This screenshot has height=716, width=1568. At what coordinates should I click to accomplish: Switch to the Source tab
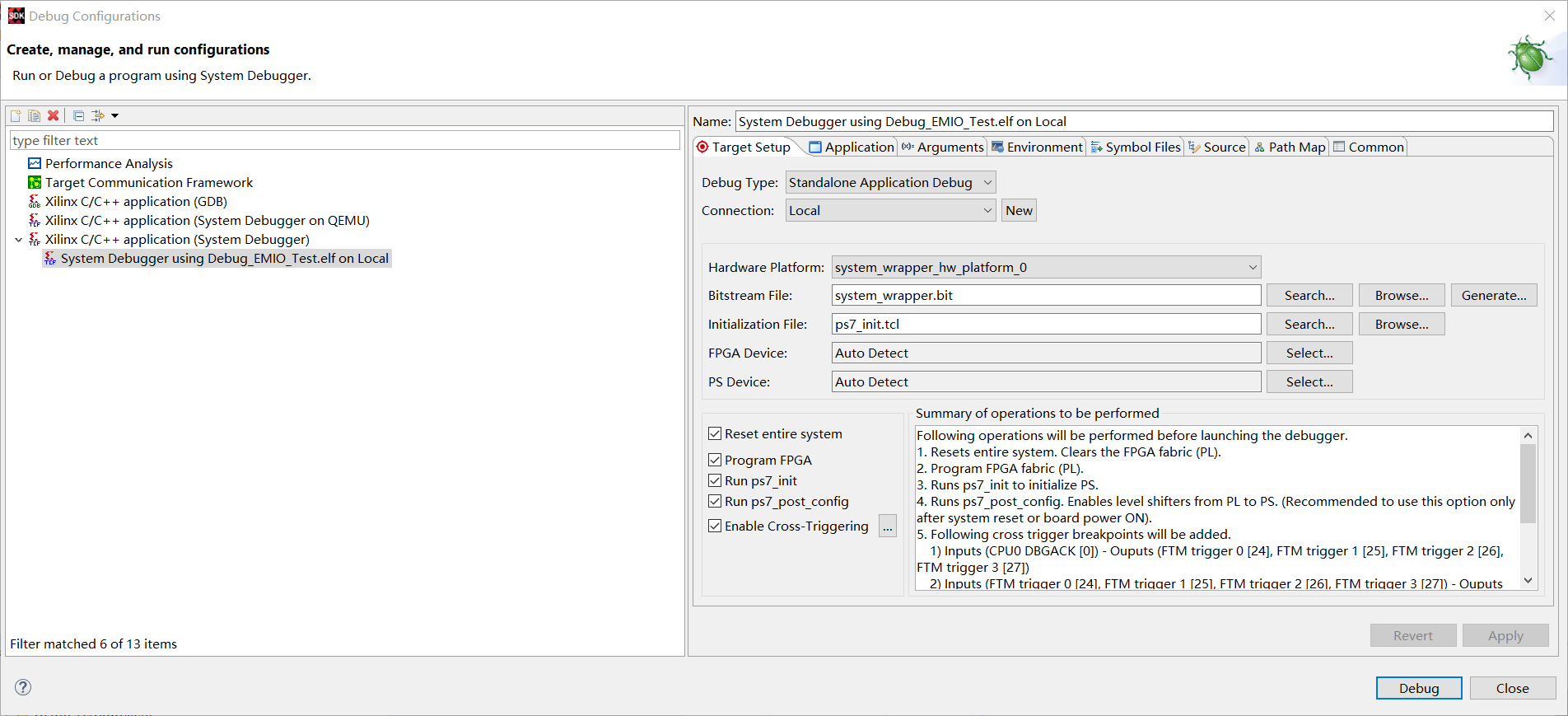[x=1217, y=147]
